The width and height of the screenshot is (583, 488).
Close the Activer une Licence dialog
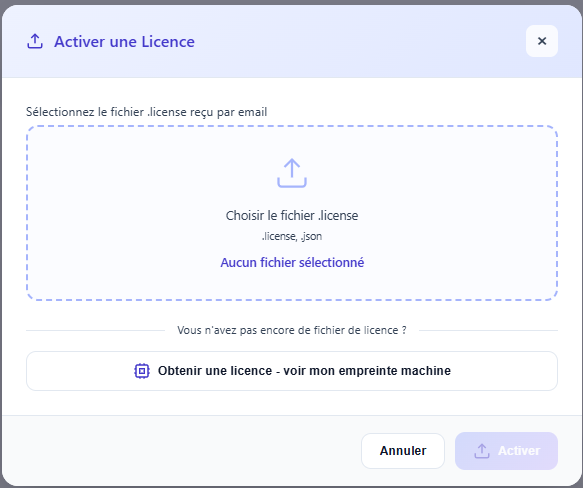[542, 41]
